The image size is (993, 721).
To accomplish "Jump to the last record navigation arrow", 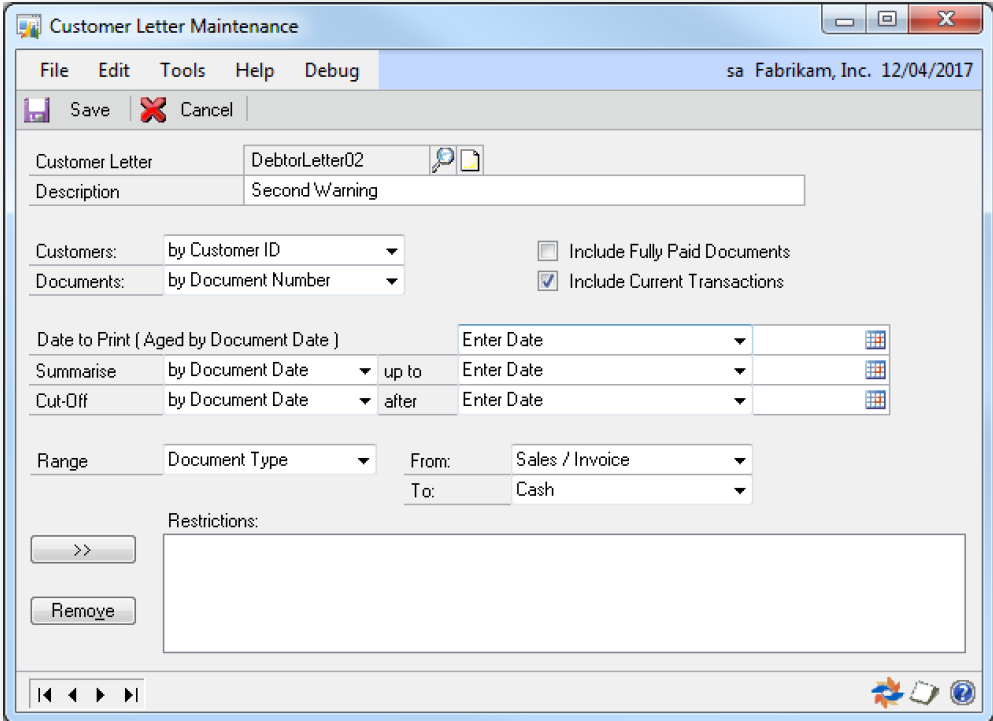I will pos(132,694).
